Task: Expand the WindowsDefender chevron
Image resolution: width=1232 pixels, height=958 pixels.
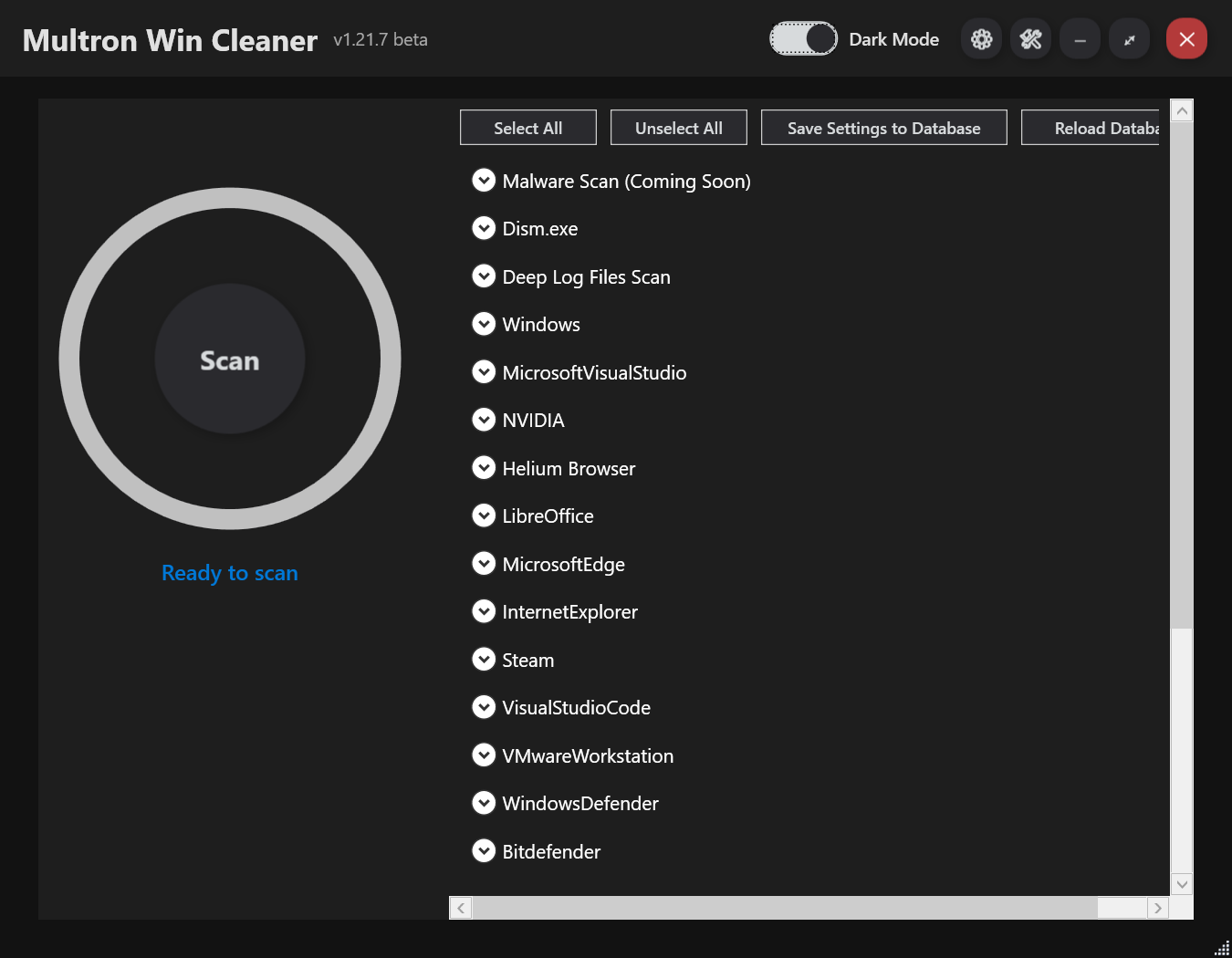Action: pyautogui.click(x=484, y=803)
